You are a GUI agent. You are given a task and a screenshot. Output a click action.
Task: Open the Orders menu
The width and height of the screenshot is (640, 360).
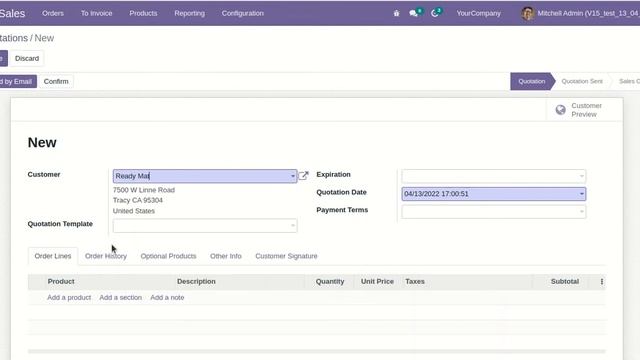coord(53,13)
